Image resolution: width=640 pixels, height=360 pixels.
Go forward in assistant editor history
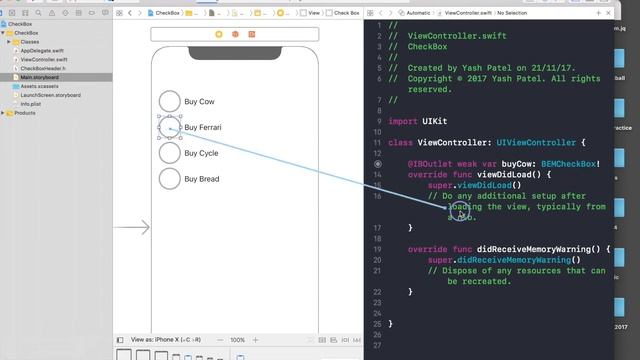tap(390, 13)
